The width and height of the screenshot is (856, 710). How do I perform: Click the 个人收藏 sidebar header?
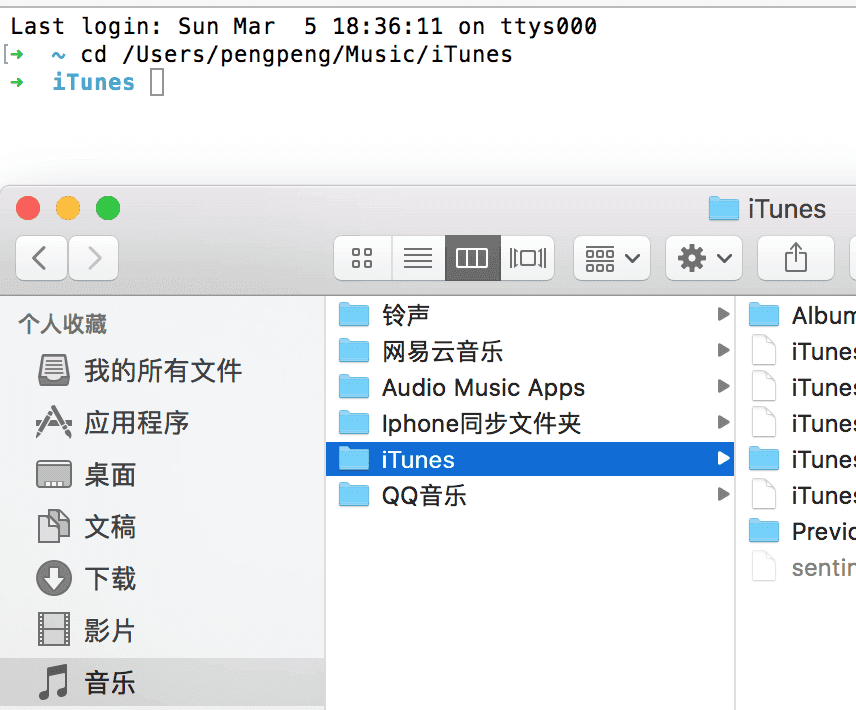coord(62,324)
